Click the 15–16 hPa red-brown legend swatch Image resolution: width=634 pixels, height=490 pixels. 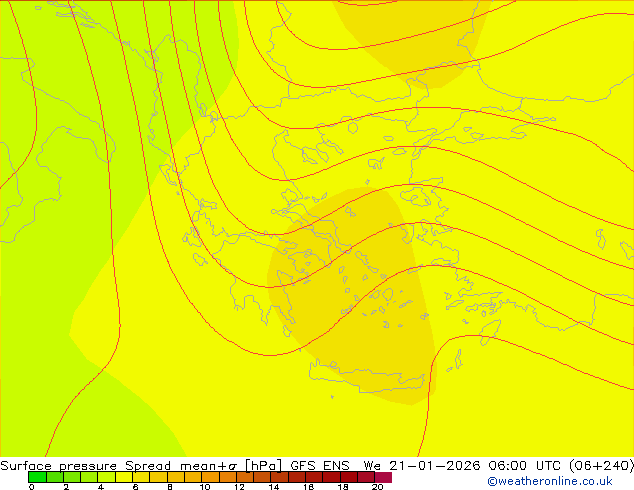[297, 477]
